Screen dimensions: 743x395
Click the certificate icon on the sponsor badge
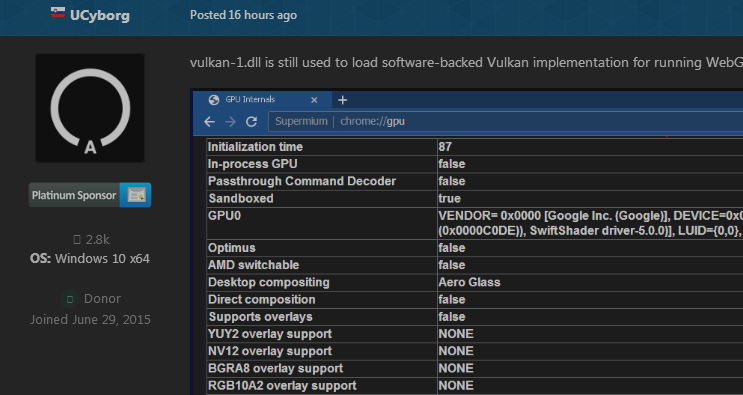pyautogui.click(x=136, y=195)
